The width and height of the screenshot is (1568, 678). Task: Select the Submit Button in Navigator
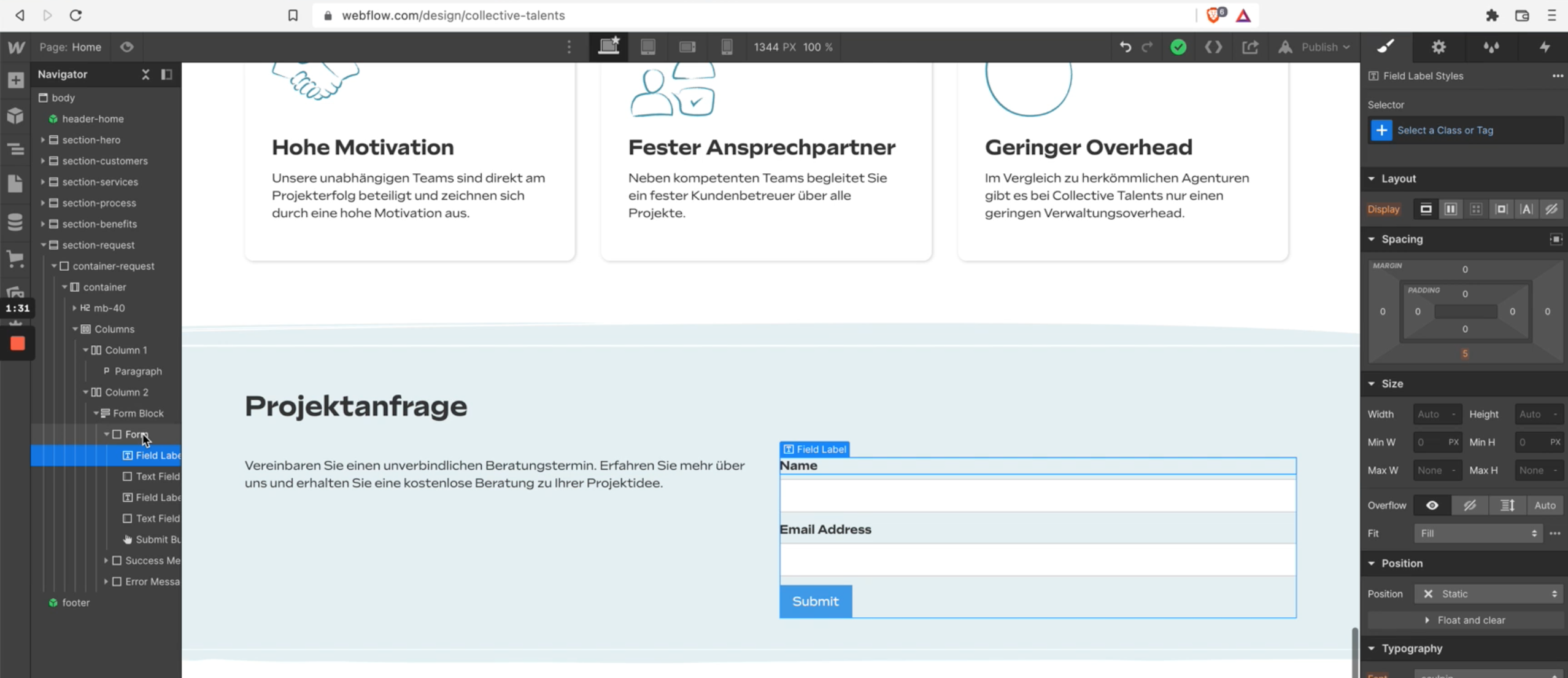[152, 539]
